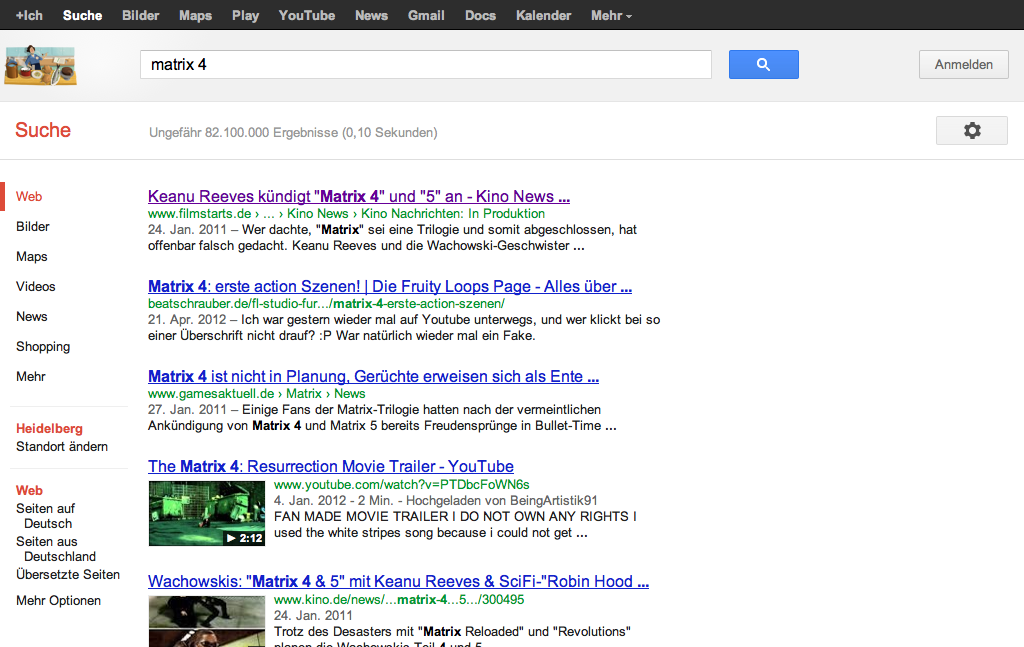Open Maps in the top bar

[195, 15]
